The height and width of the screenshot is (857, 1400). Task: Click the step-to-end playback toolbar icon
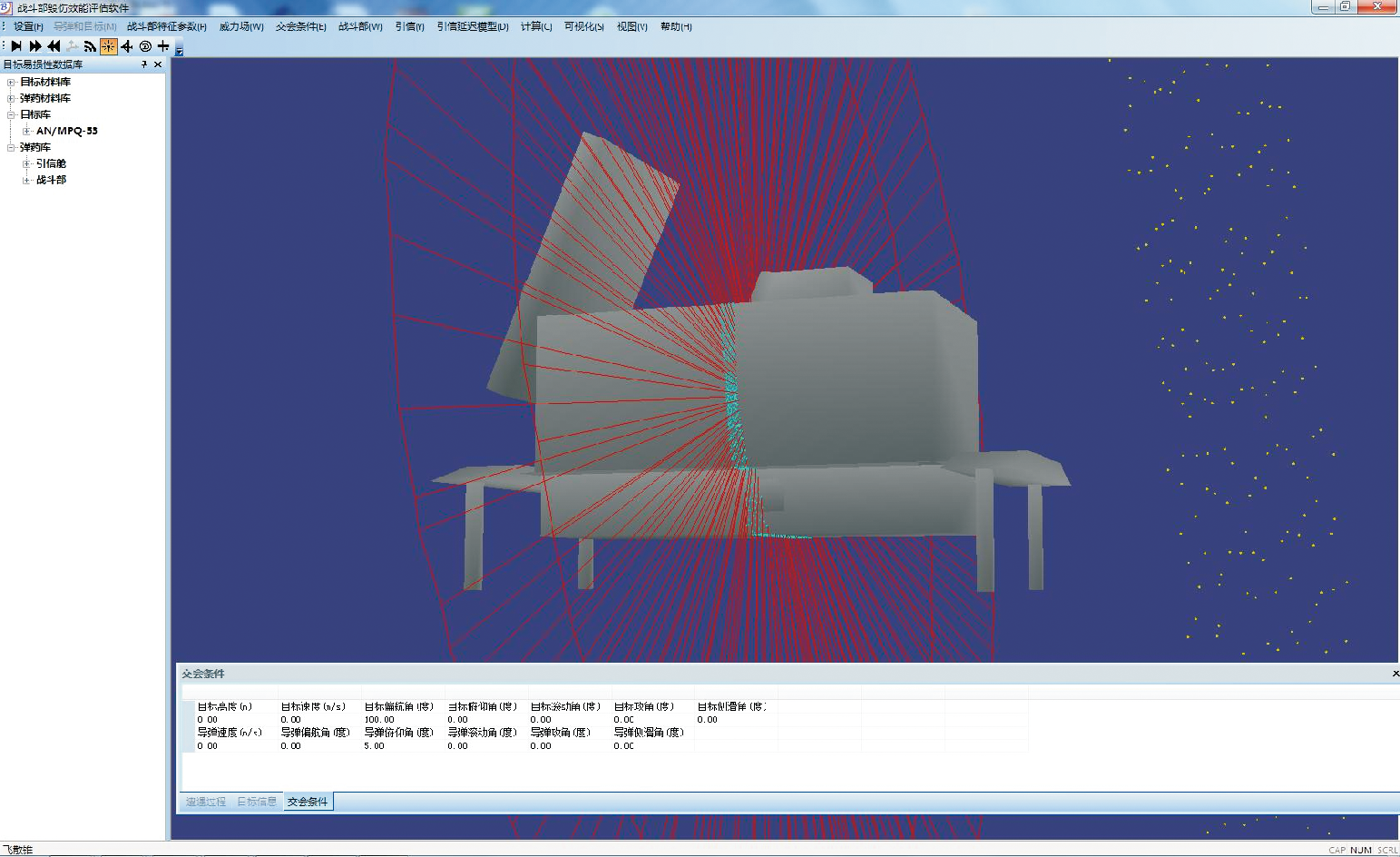click(x=16, y=46)
